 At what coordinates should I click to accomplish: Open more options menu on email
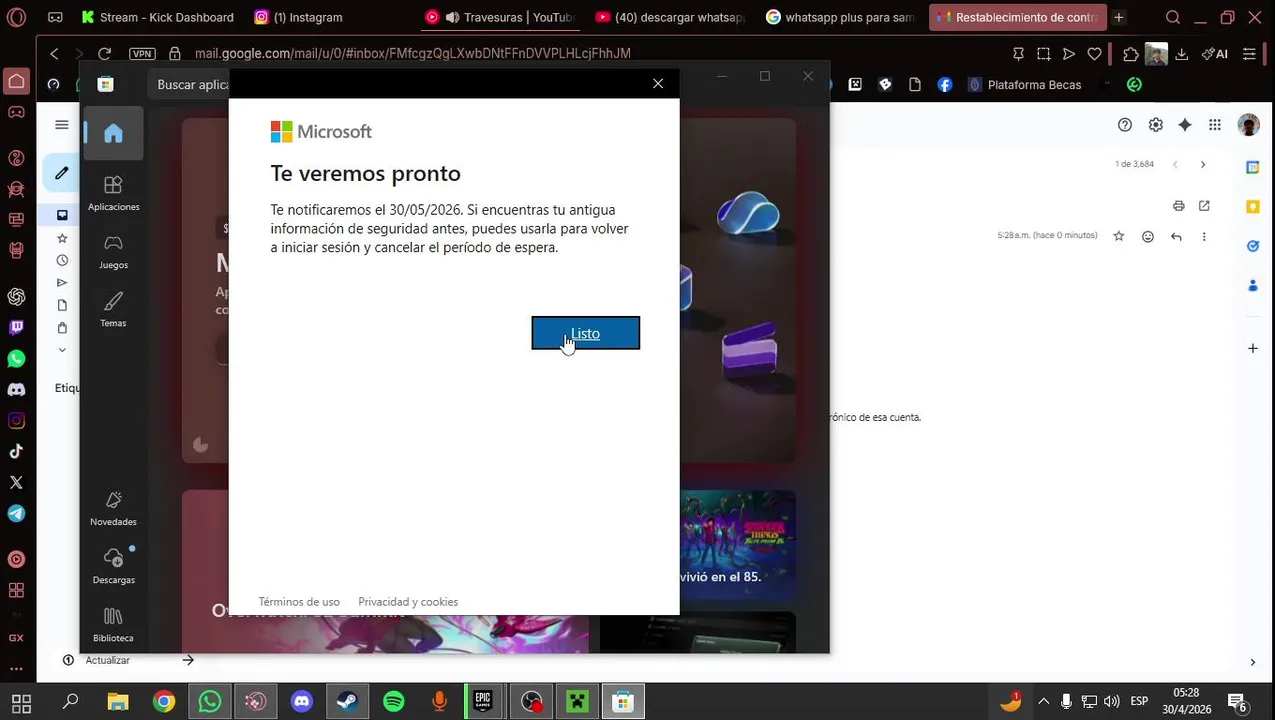(1205, 236)
